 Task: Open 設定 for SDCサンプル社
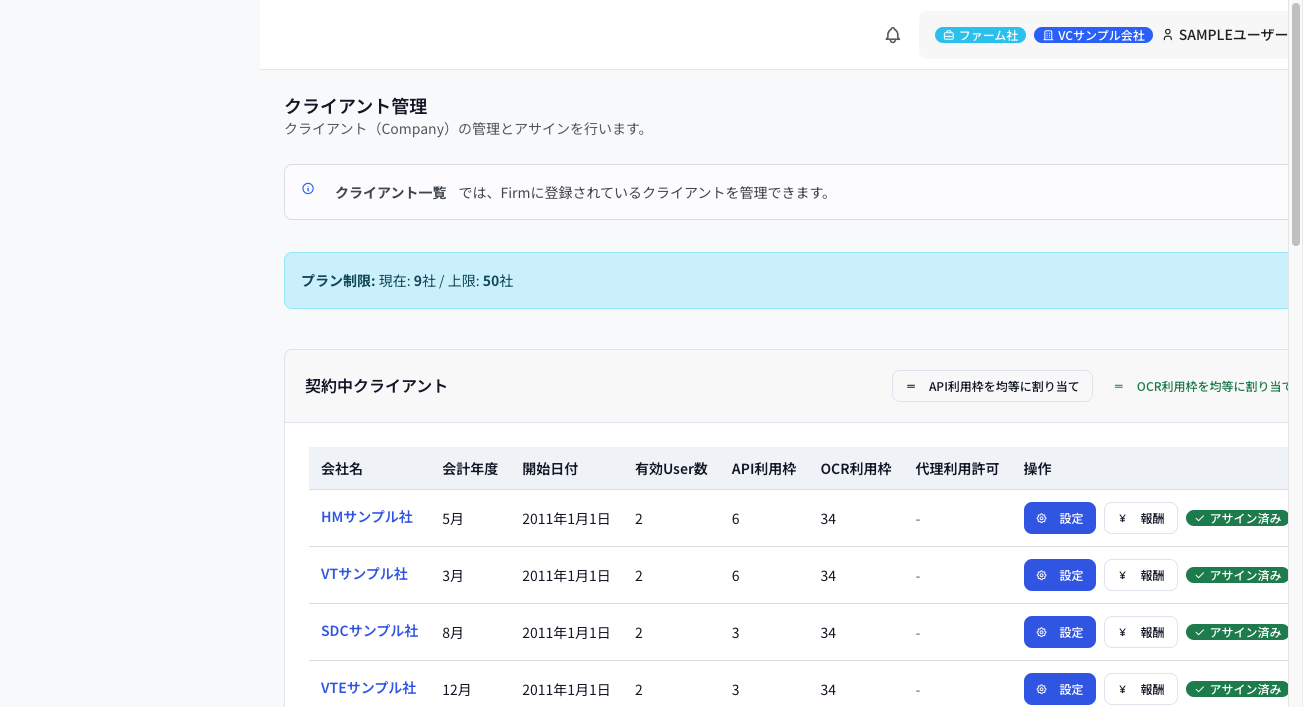(x=1059, y=632)
